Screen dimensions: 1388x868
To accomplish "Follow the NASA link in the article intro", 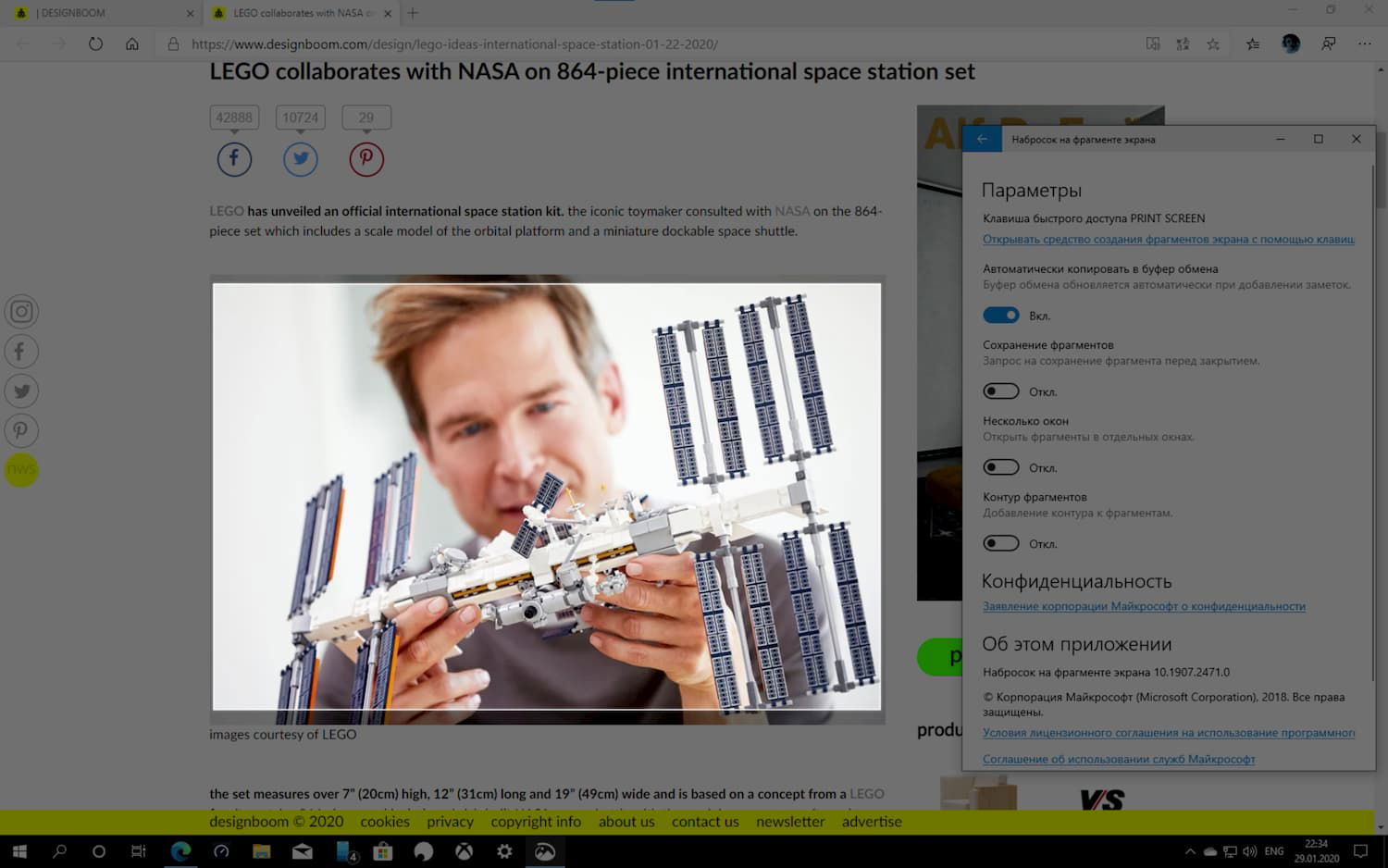I will 792,211.
